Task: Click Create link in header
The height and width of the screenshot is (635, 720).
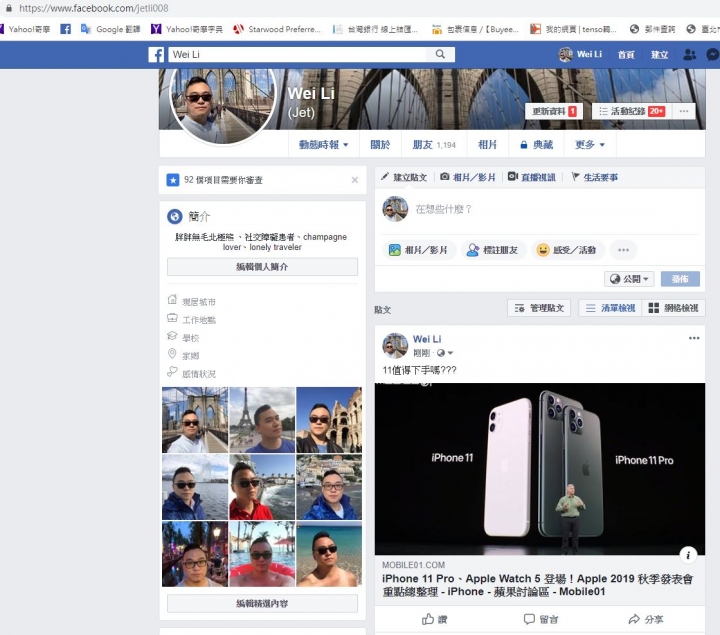Action: point(659,55)
